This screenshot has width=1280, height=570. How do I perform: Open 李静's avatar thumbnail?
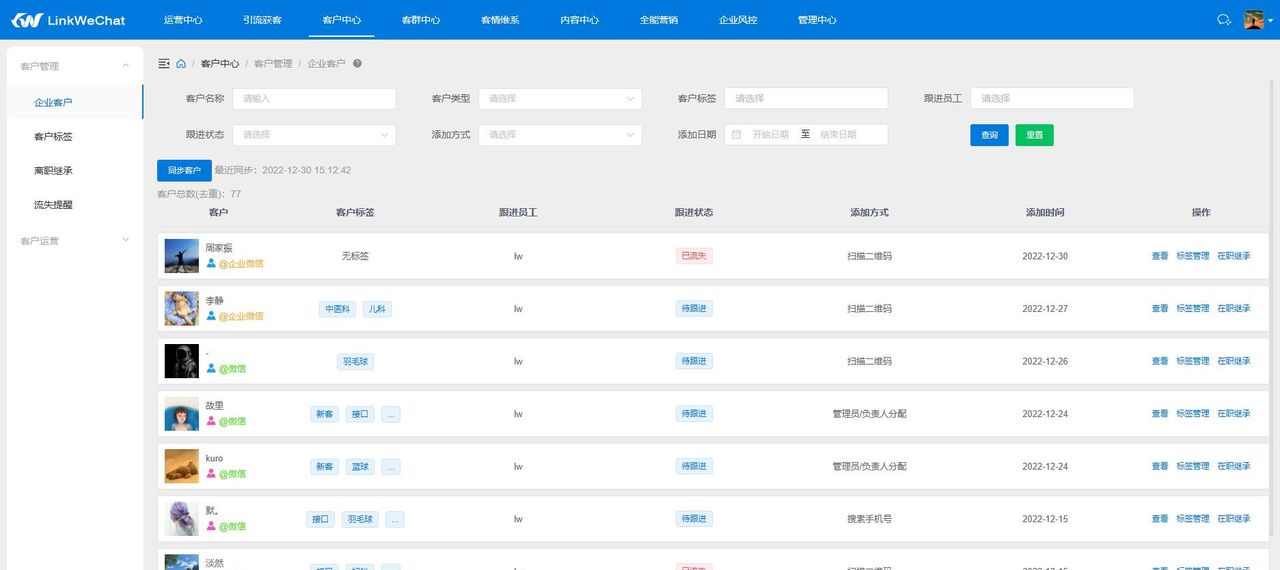pyautogui.click(x=182, y=308)
